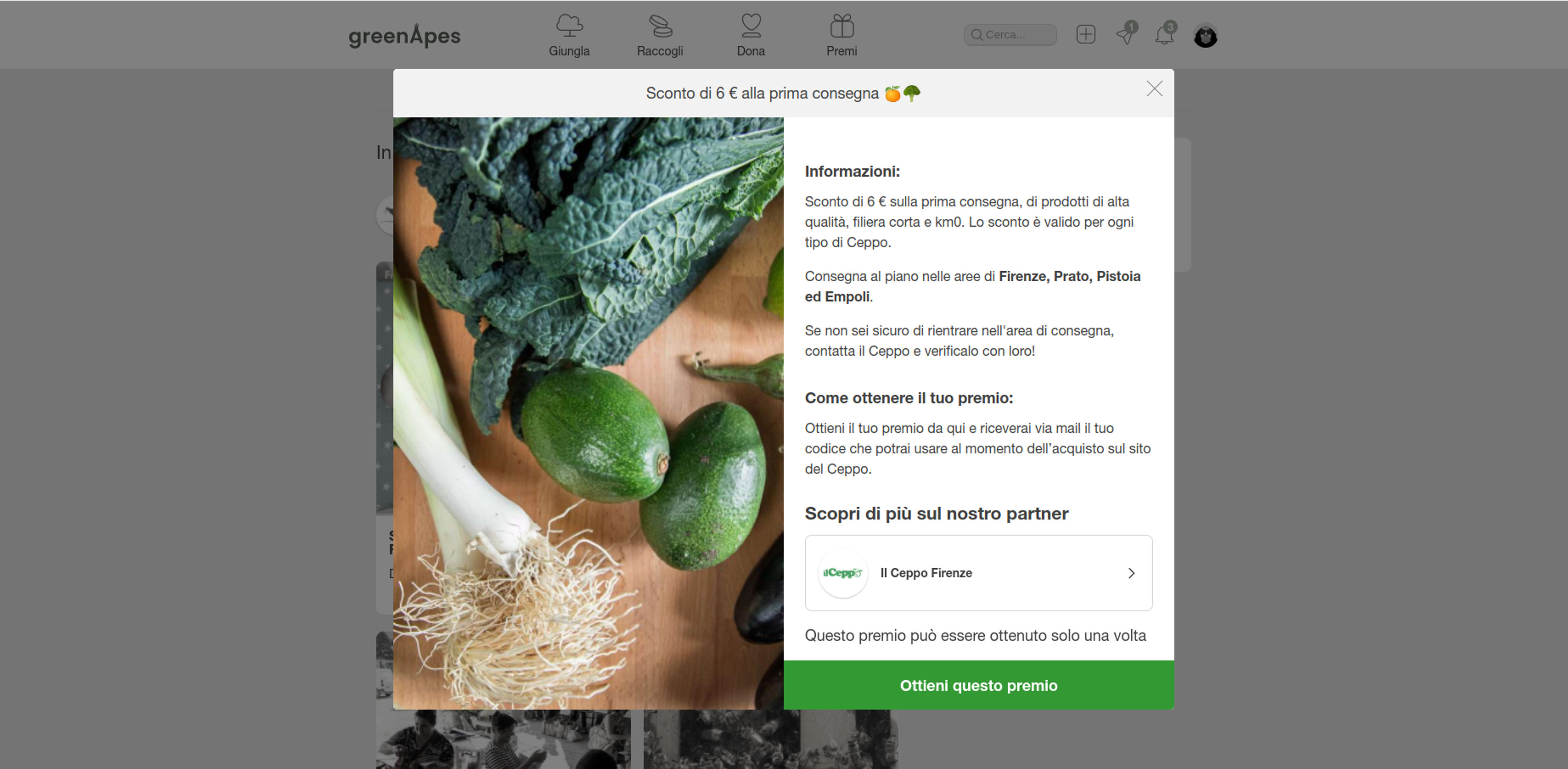Close the reward popup with X

pos(1154,89)
